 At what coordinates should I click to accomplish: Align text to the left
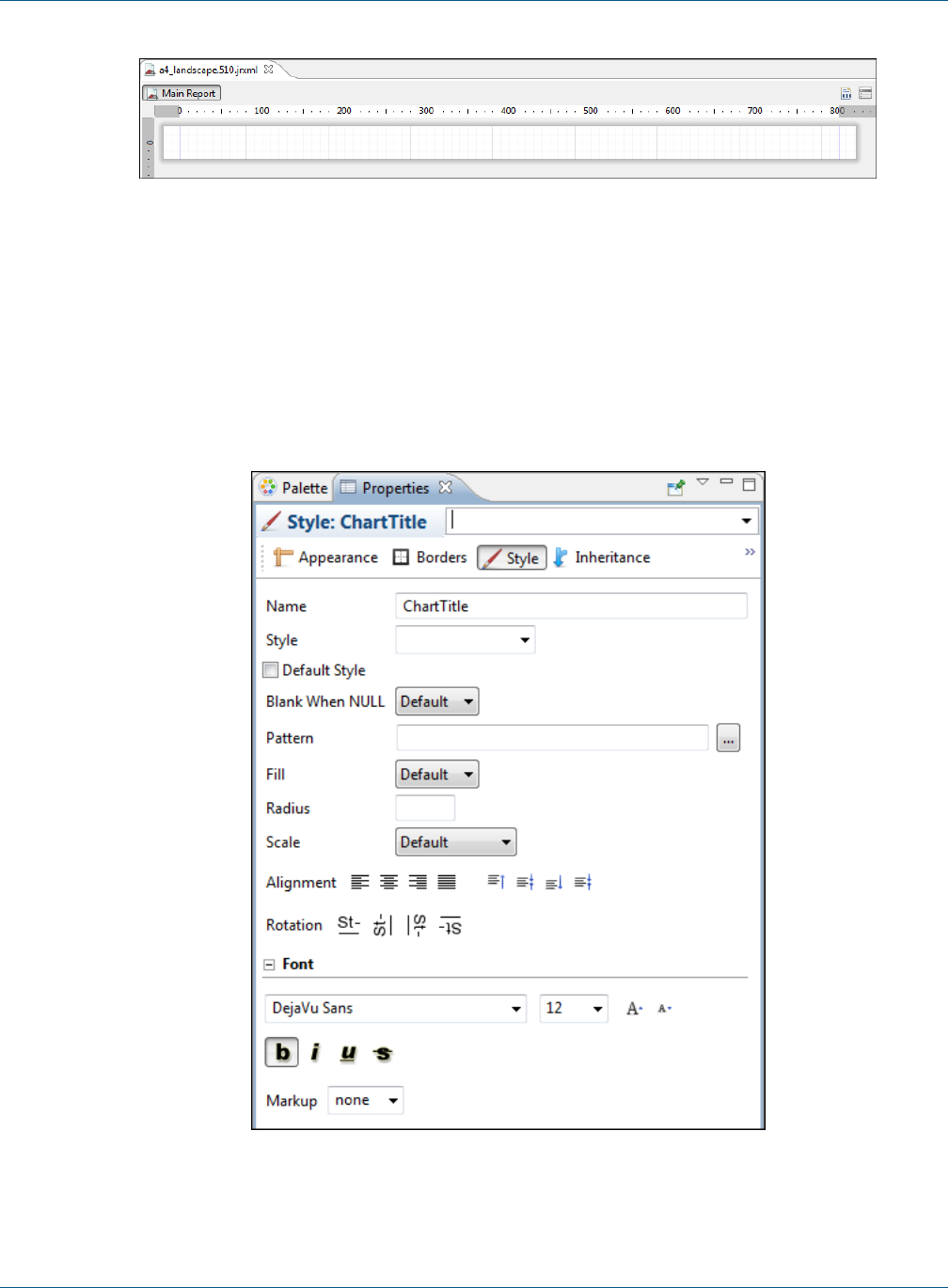(359, 882)
